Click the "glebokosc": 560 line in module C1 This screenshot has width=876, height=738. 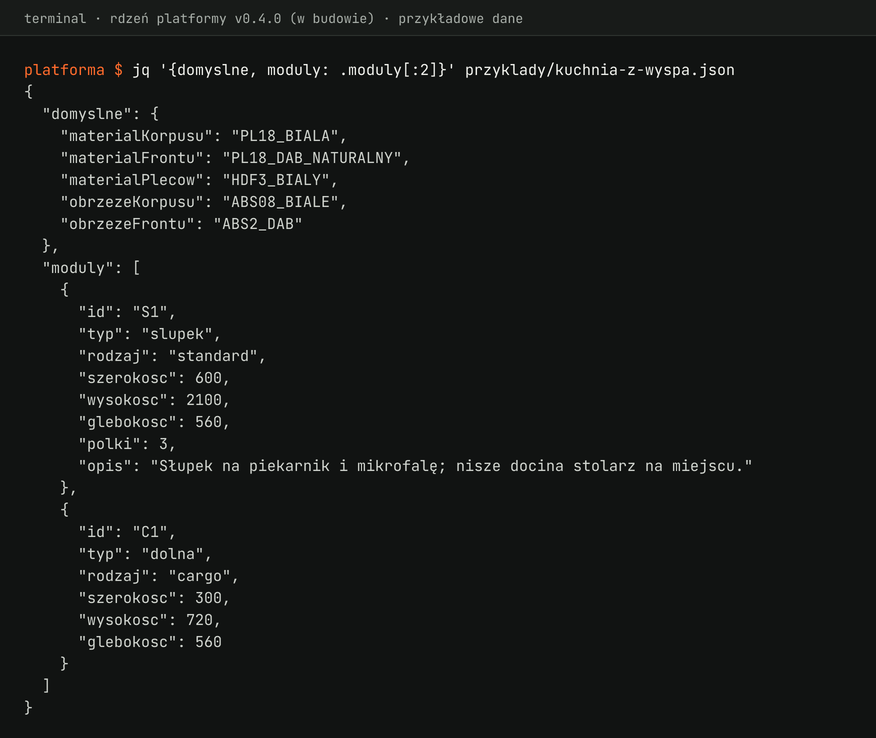pos(150,642)
